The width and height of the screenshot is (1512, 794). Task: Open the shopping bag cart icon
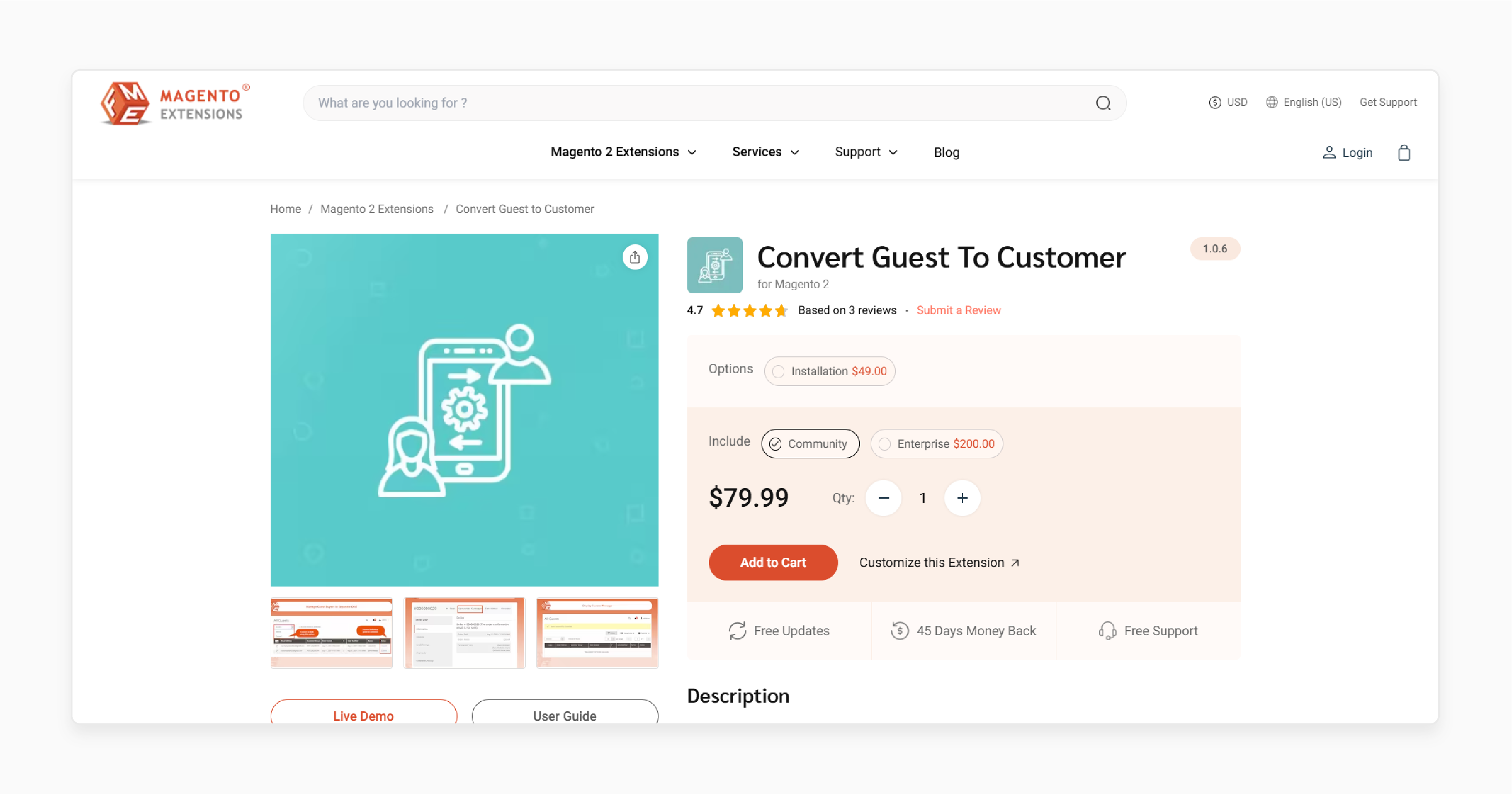[1403, 152]
